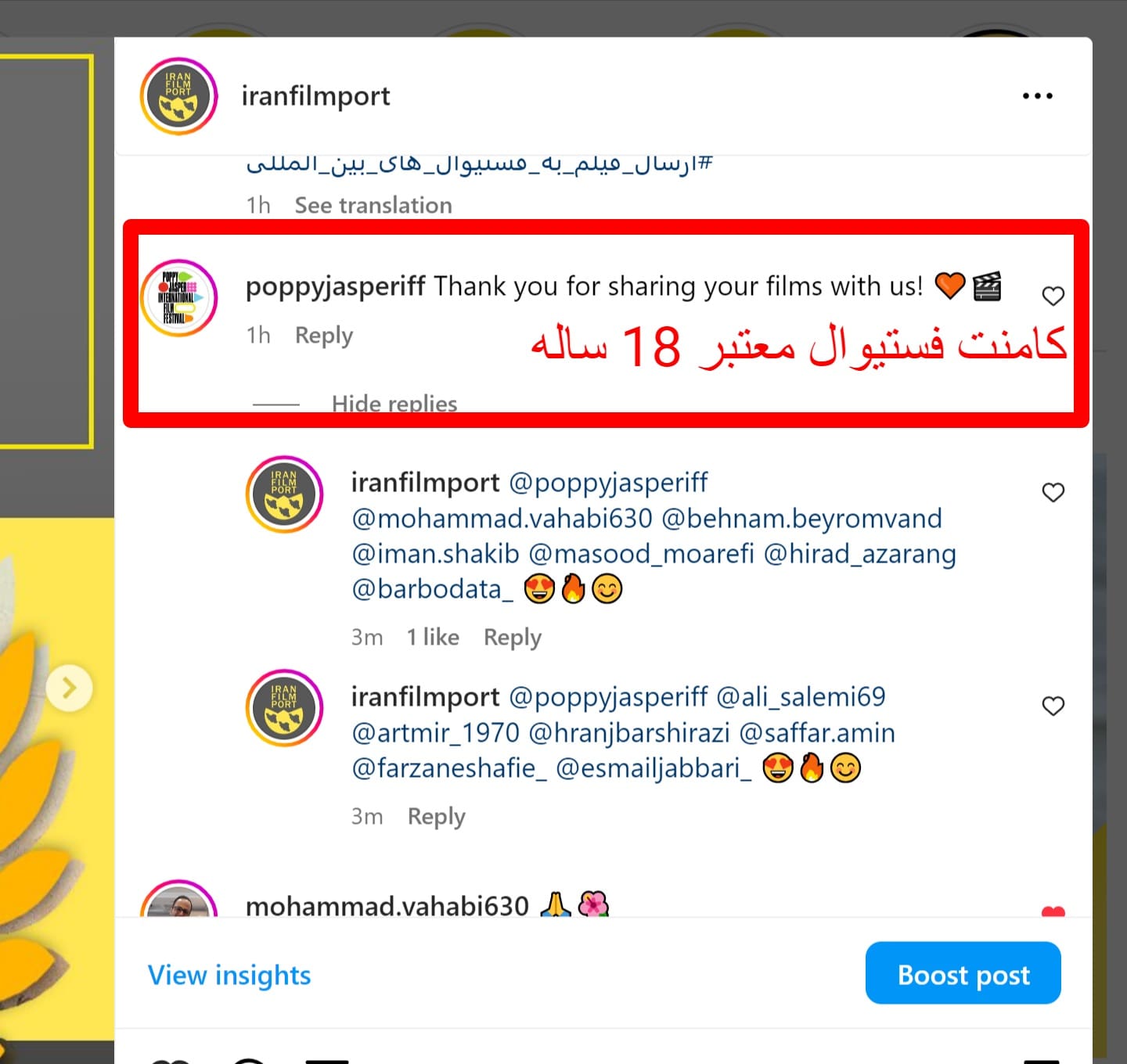This screenshot has height=1064, width=1127.
Task: Open iranfilmport profile picture in header
Action: pos(178,96)
